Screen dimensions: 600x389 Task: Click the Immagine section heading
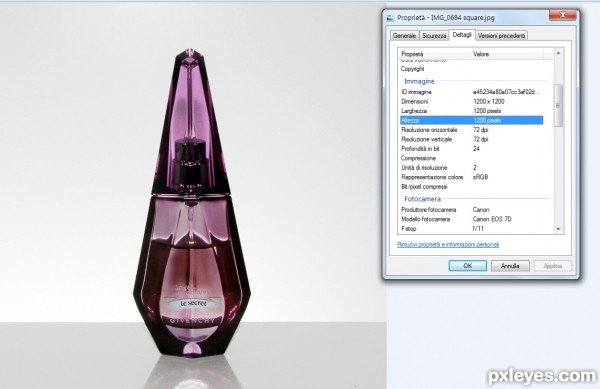click(x=419, y=81)
